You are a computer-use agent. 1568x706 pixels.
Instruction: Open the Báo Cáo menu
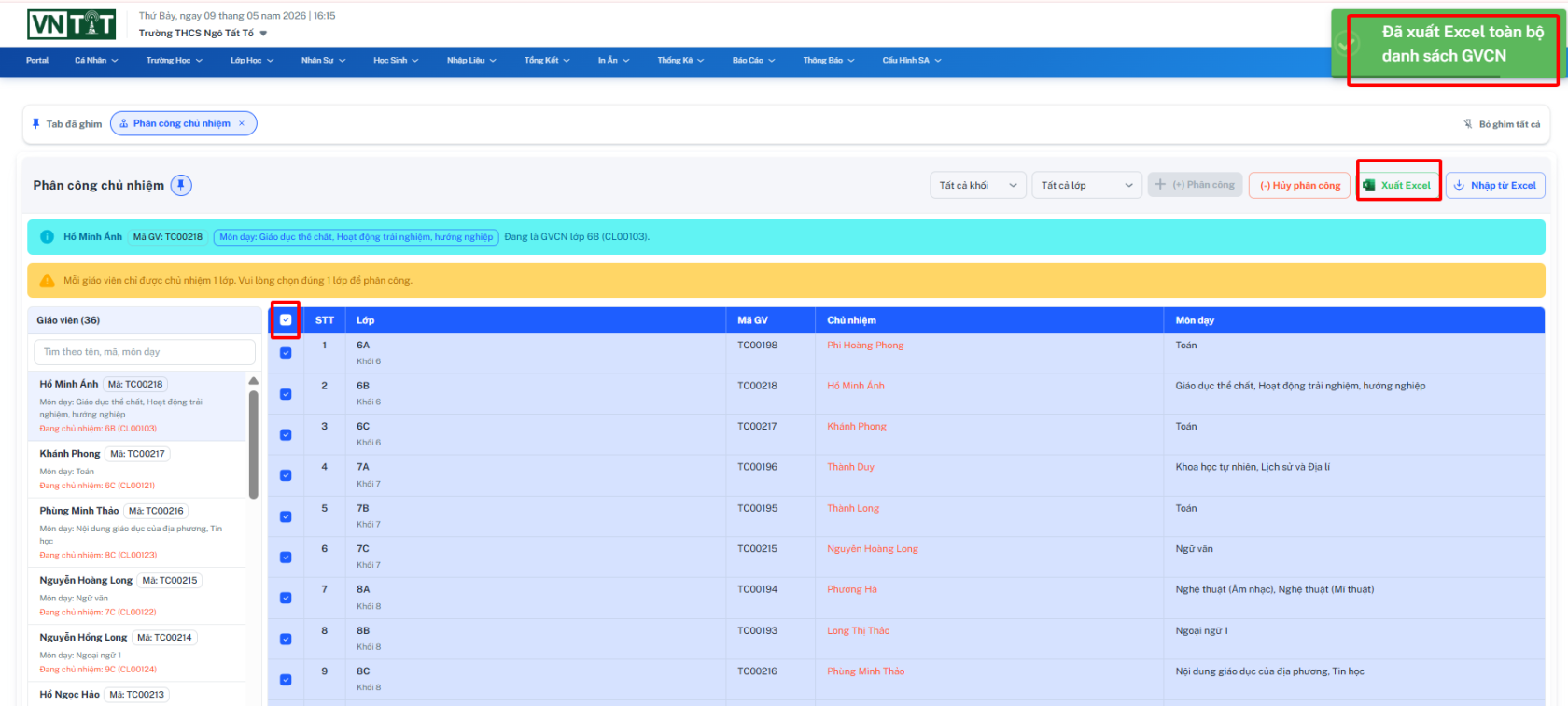pyautogui.click(x=753, y=60)
